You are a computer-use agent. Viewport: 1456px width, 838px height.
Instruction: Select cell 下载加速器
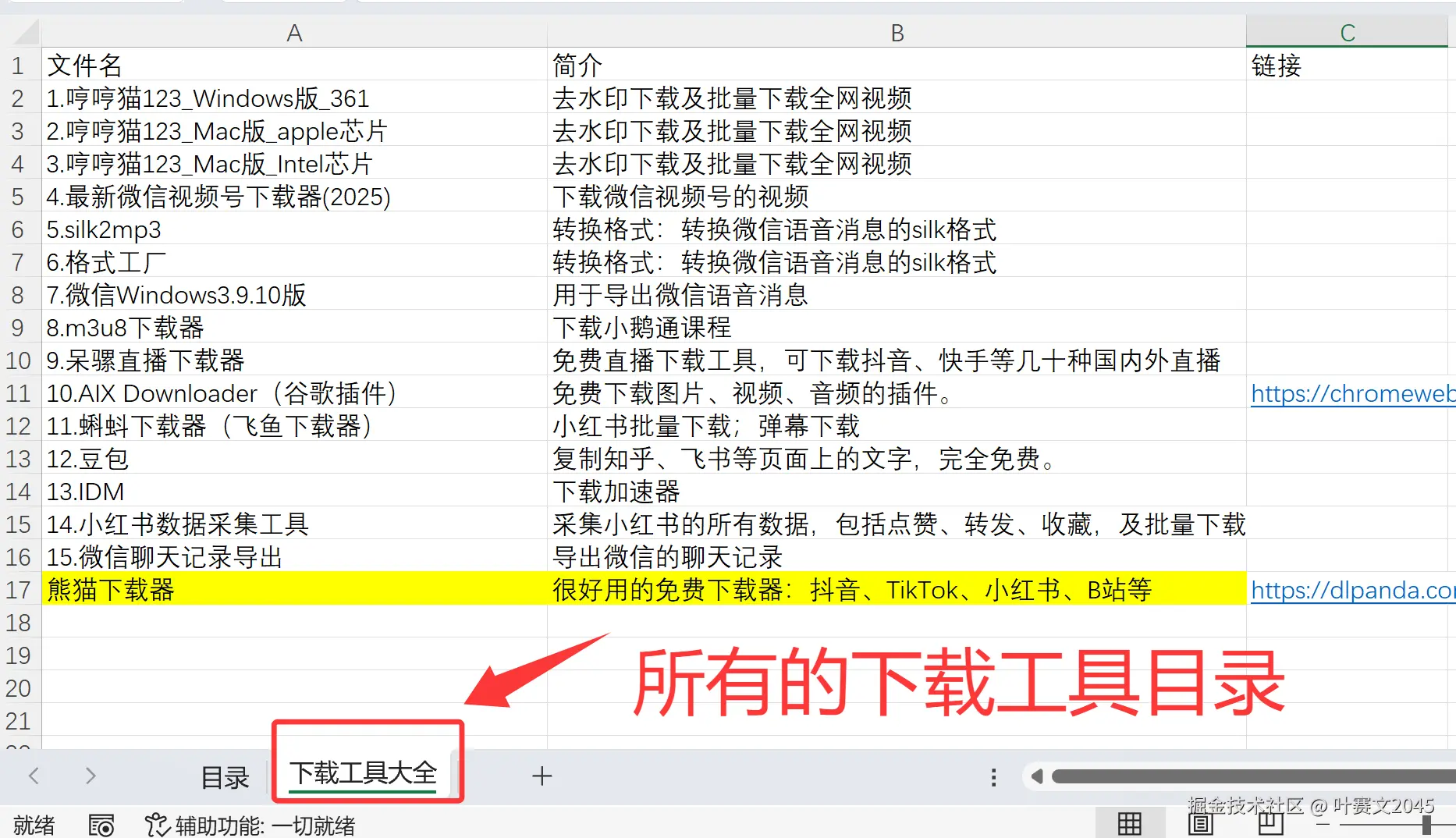click(897, 492)
